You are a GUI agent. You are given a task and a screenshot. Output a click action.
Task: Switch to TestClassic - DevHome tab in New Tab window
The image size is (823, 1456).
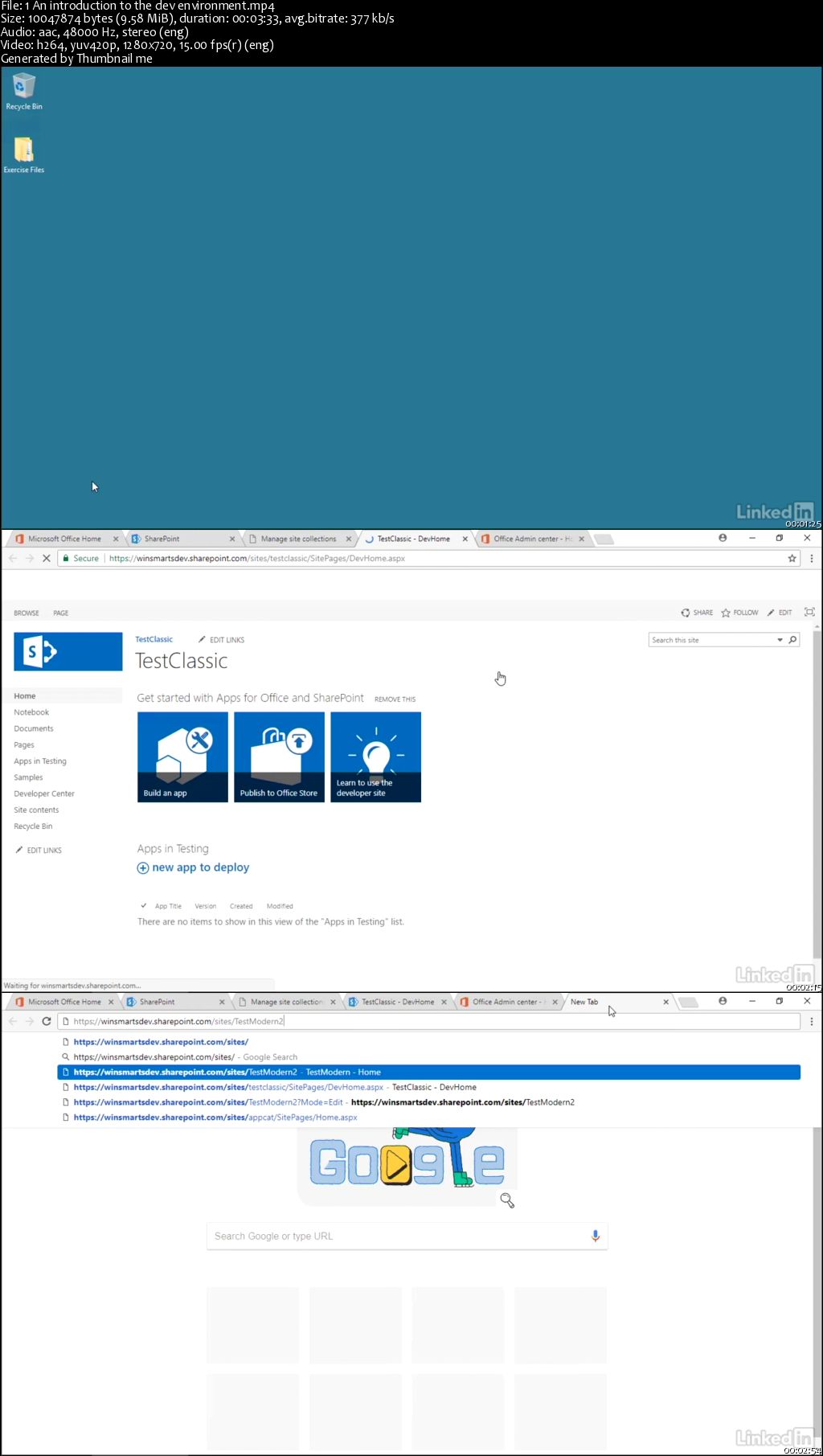coord(397,1002)
